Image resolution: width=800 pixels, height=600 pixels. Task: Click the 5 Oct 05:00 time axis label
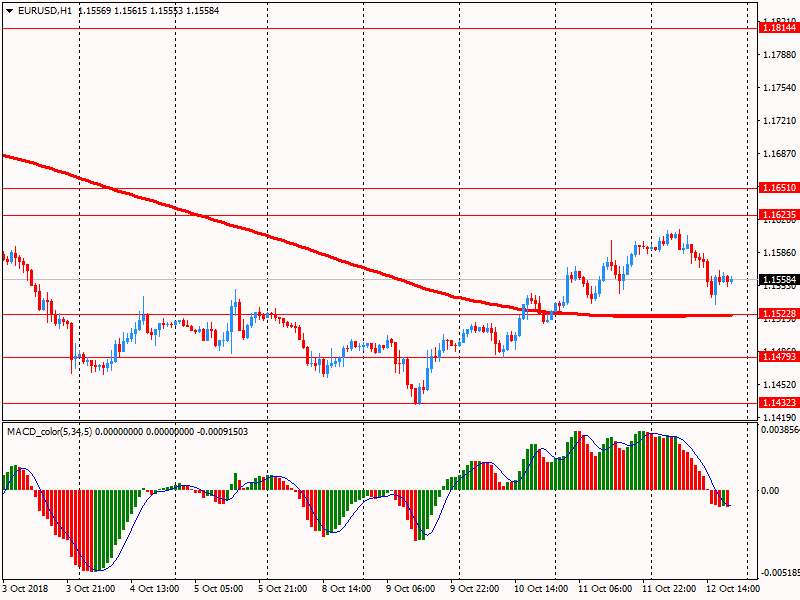[x=219, y=589]
